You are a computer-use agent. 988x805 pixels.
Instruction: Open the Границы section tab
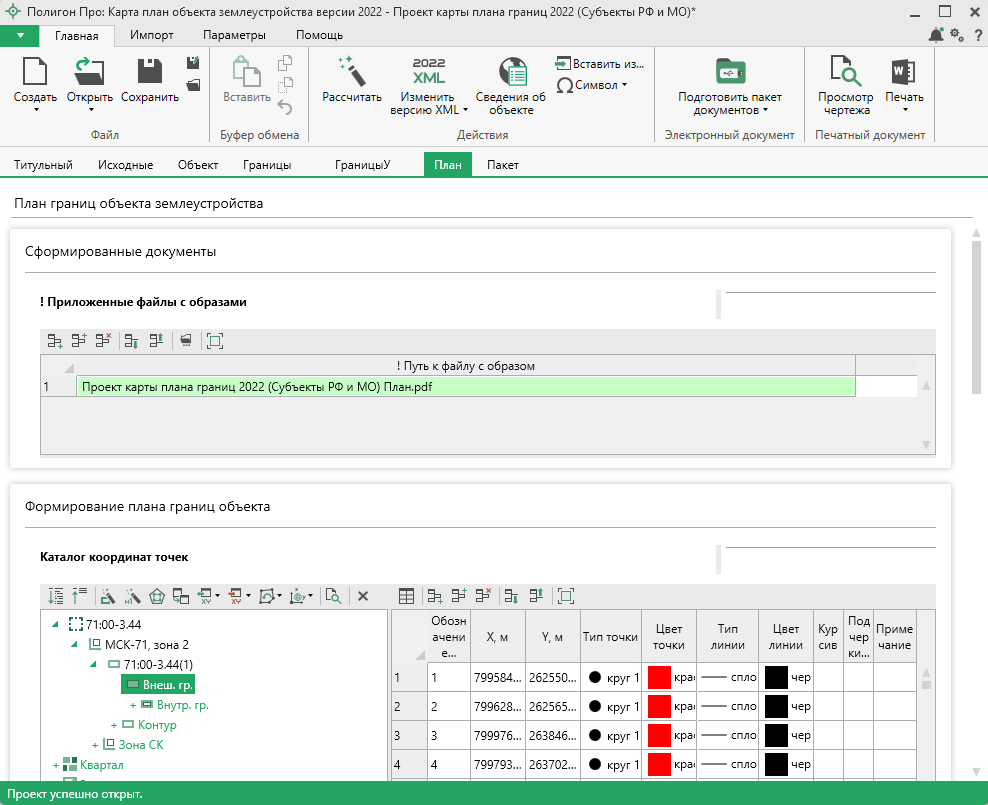click(267, 165)
